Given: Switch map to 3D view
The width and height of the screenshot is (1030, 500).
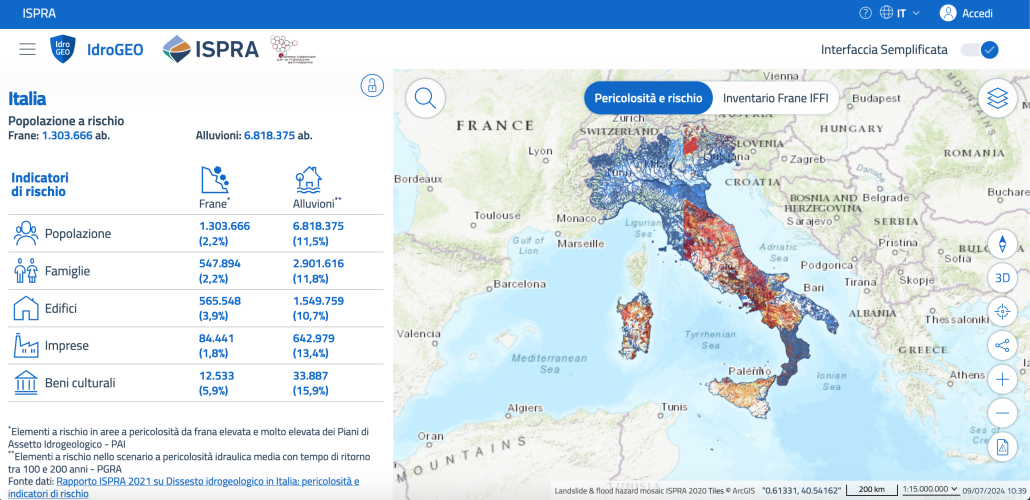Looking at the screenshot, I should (x=1002, y=278).
